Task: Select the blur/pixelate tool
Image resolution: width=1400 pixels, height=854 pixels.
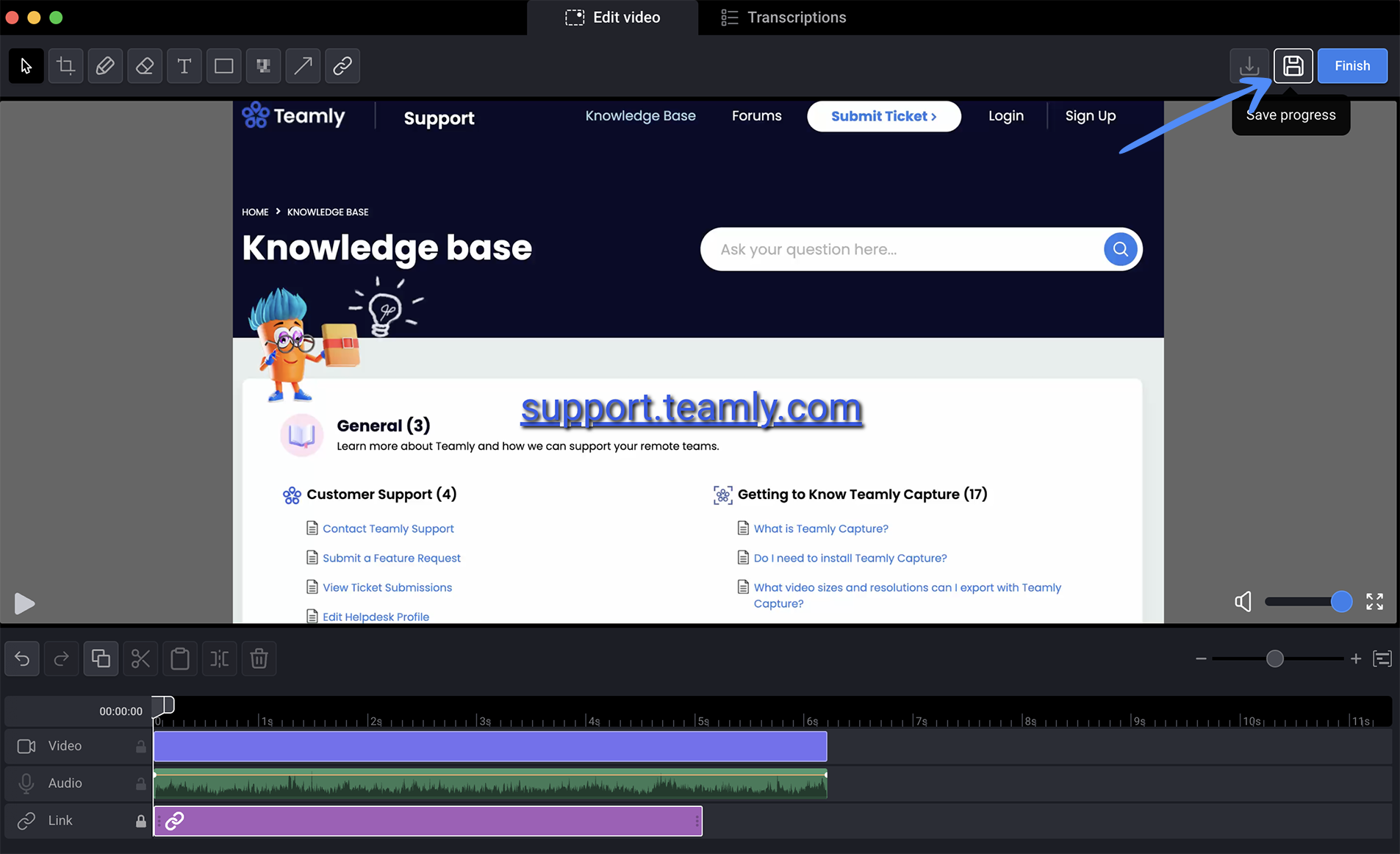Action: tap(263, 66)
